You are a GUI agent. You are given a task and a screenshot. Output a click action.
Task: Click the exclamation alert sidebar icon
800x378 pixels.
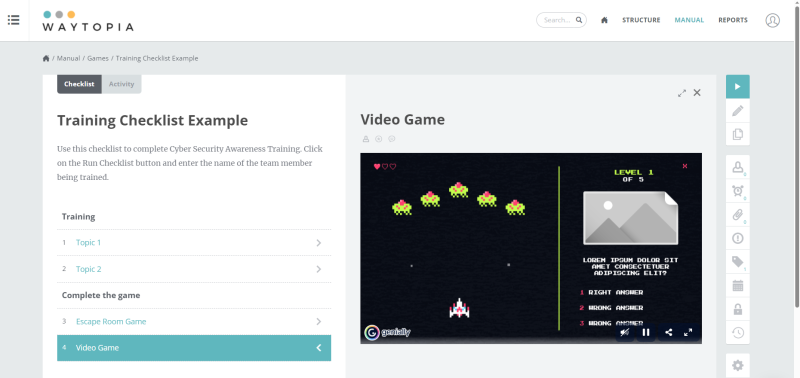tap(738, 238)
